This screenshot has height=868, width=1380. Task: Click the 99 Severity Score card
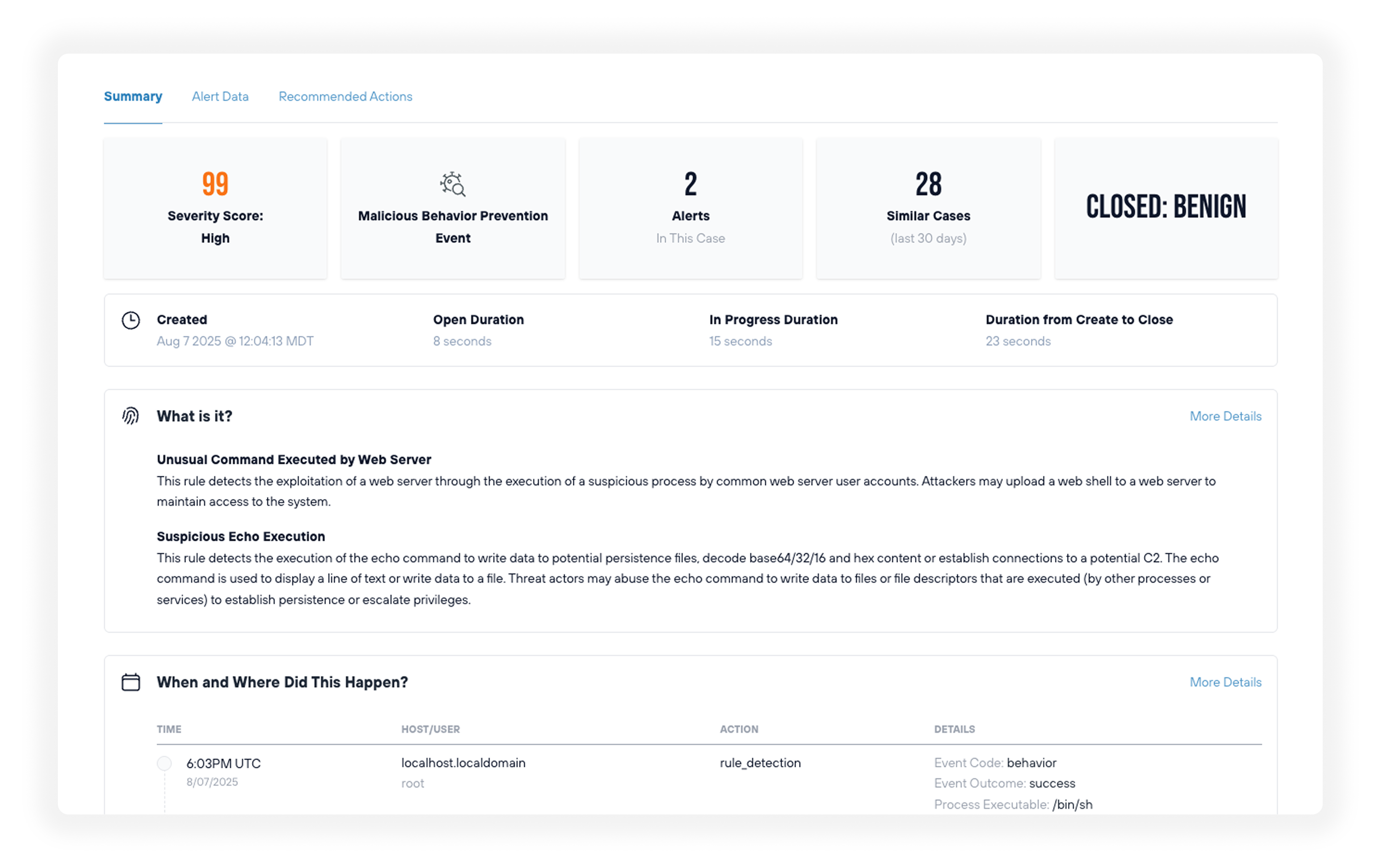(x=216, y=209)
